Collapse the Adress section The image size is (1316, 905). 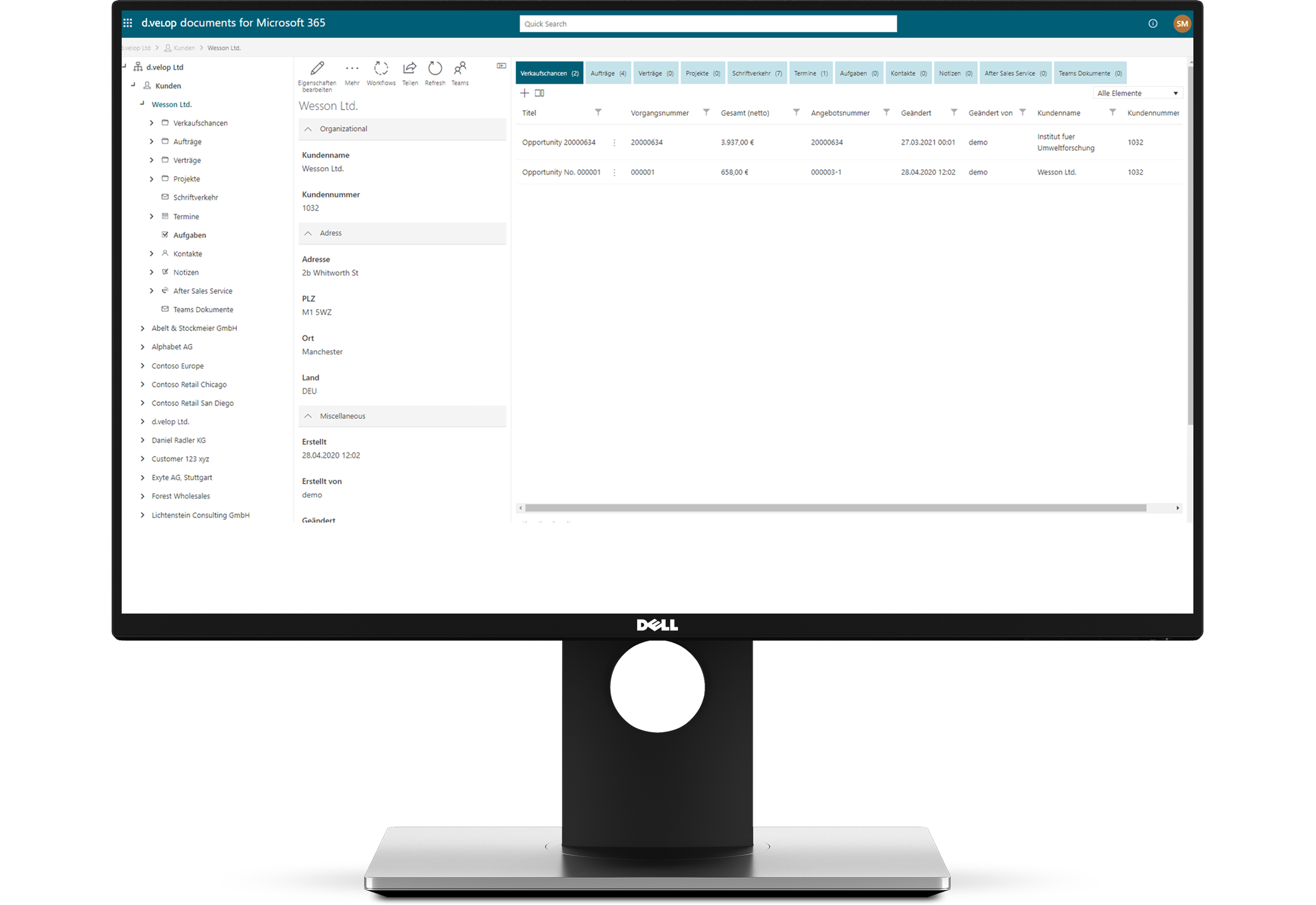pyautogui.click(x=308, y=234)
